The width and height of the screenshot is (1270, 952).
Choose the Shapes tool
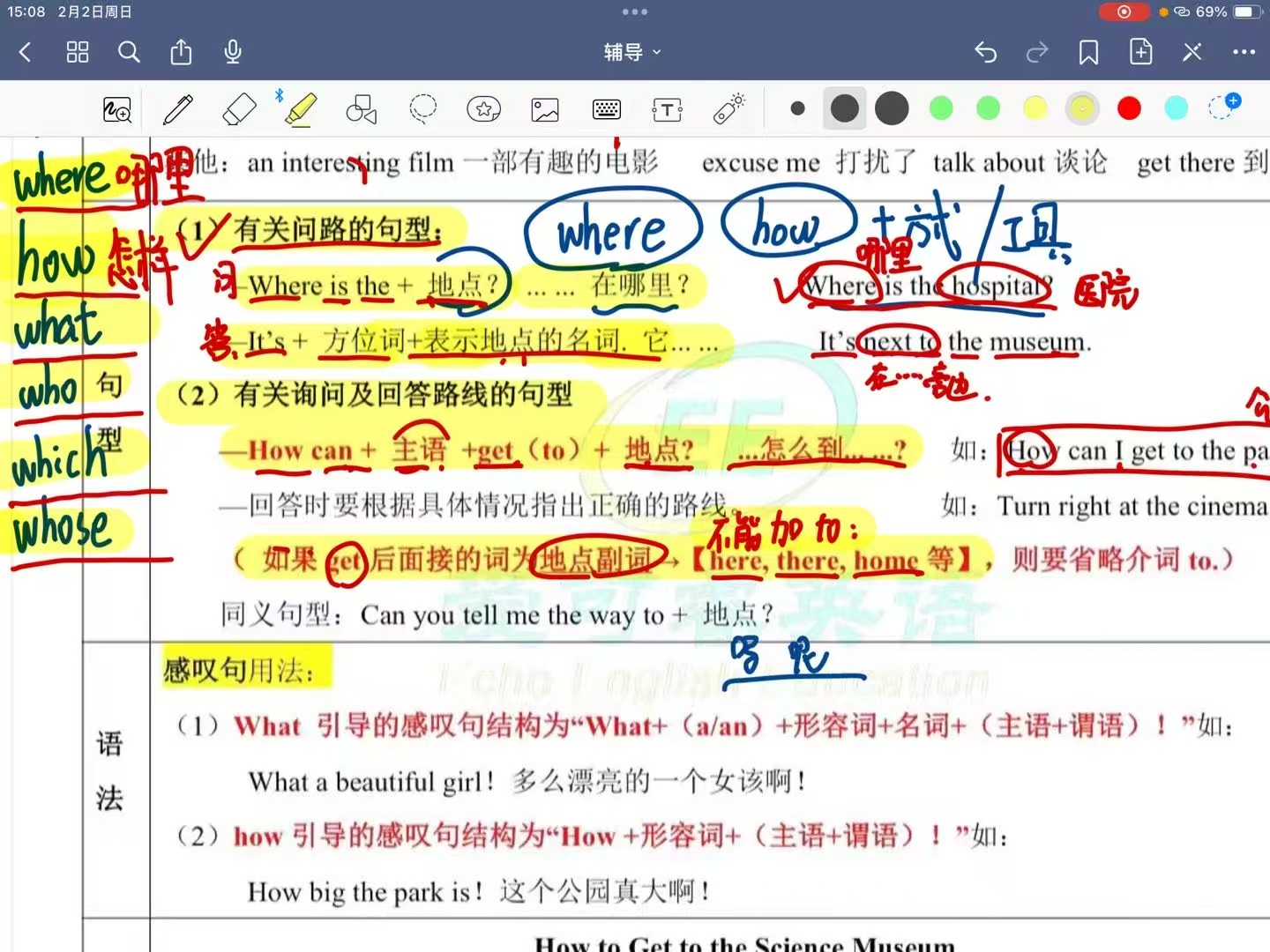point(361,109)
